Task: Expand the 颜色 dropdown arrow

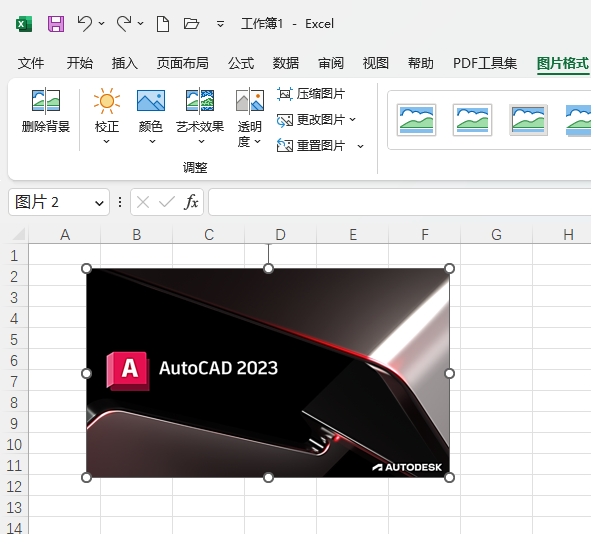Action: tap(152, 141)
